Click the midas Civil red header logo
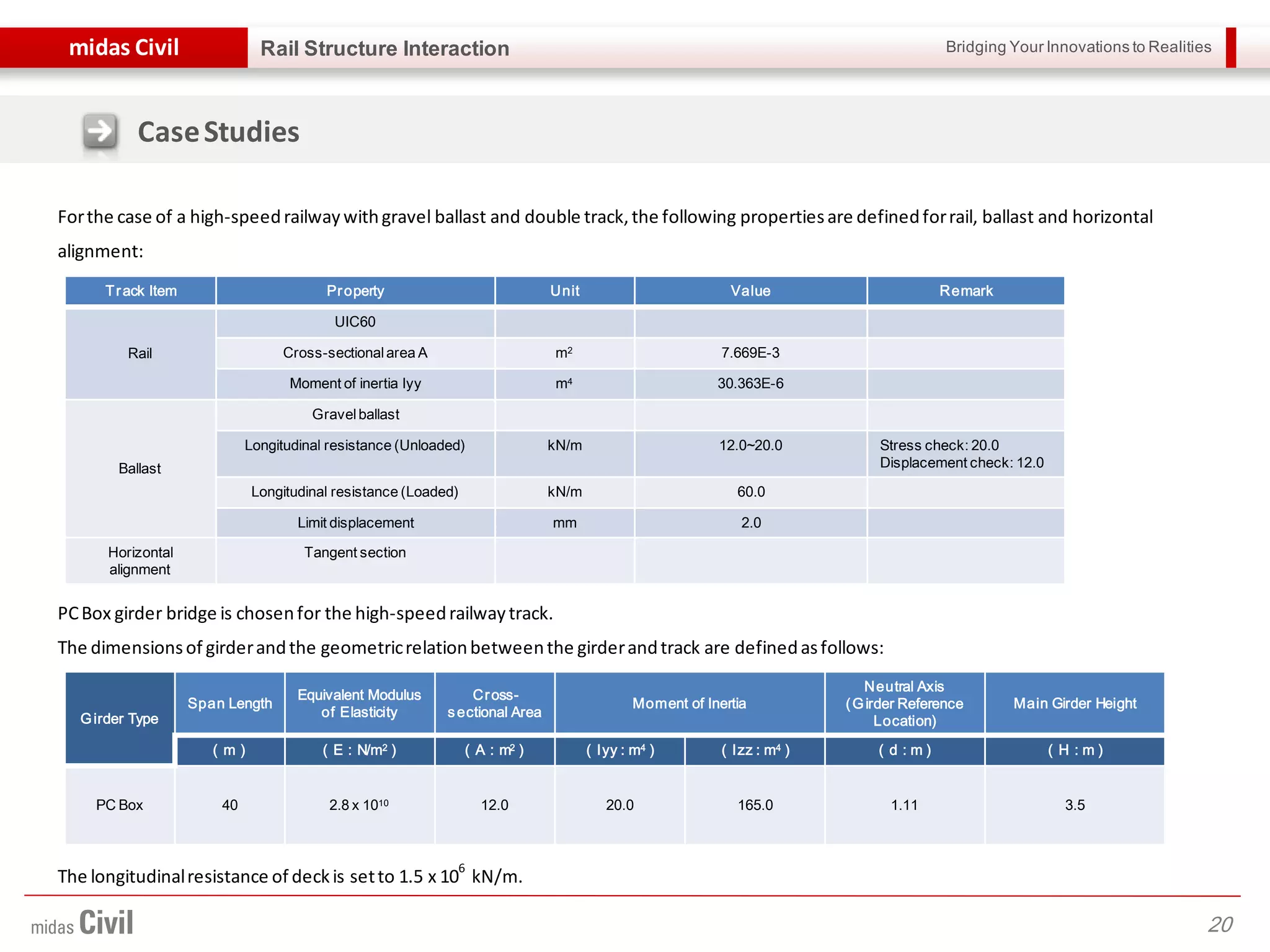 (x=123, y=48)
